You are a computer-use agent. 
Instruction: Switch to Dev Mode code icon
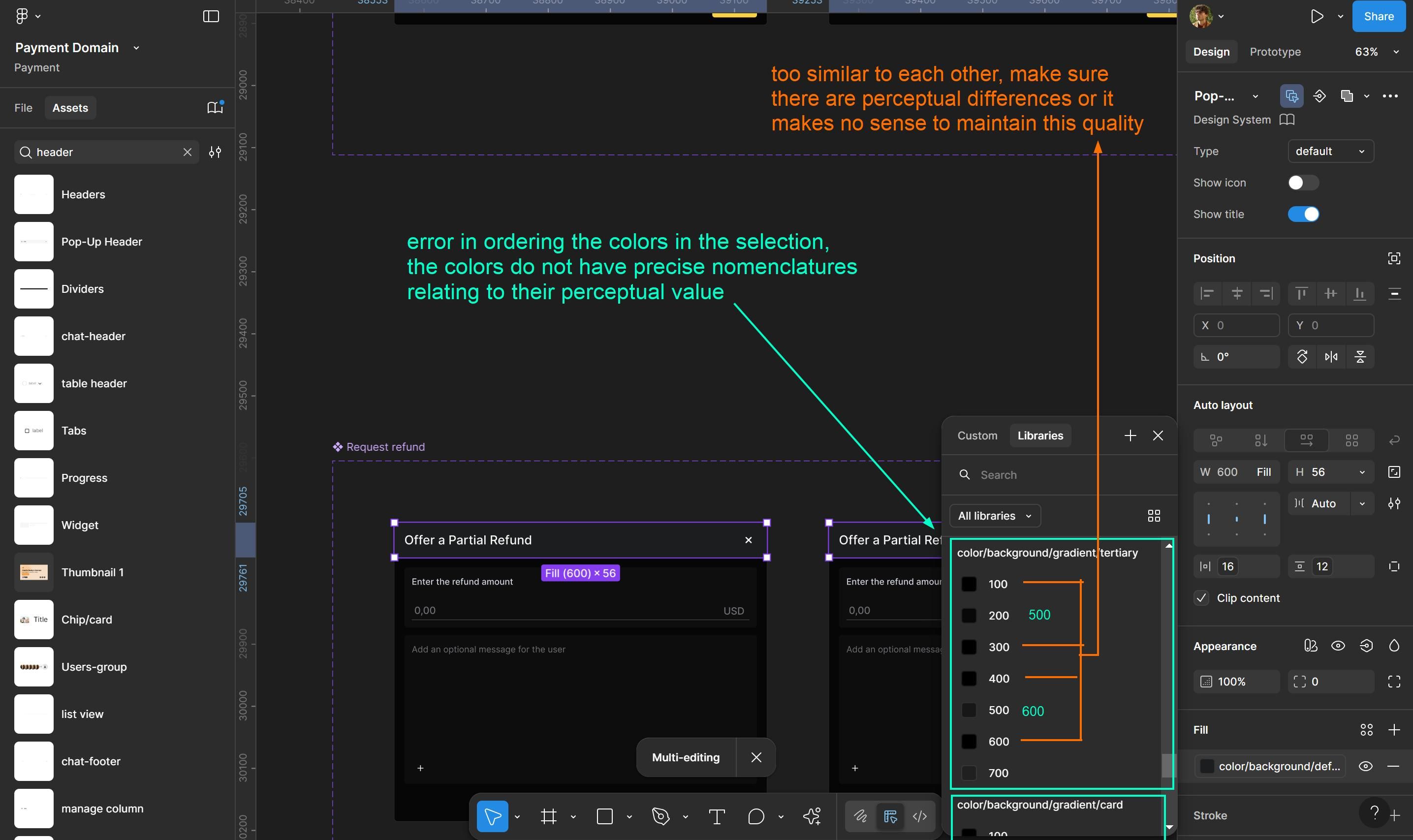click(x=920, y=816)
